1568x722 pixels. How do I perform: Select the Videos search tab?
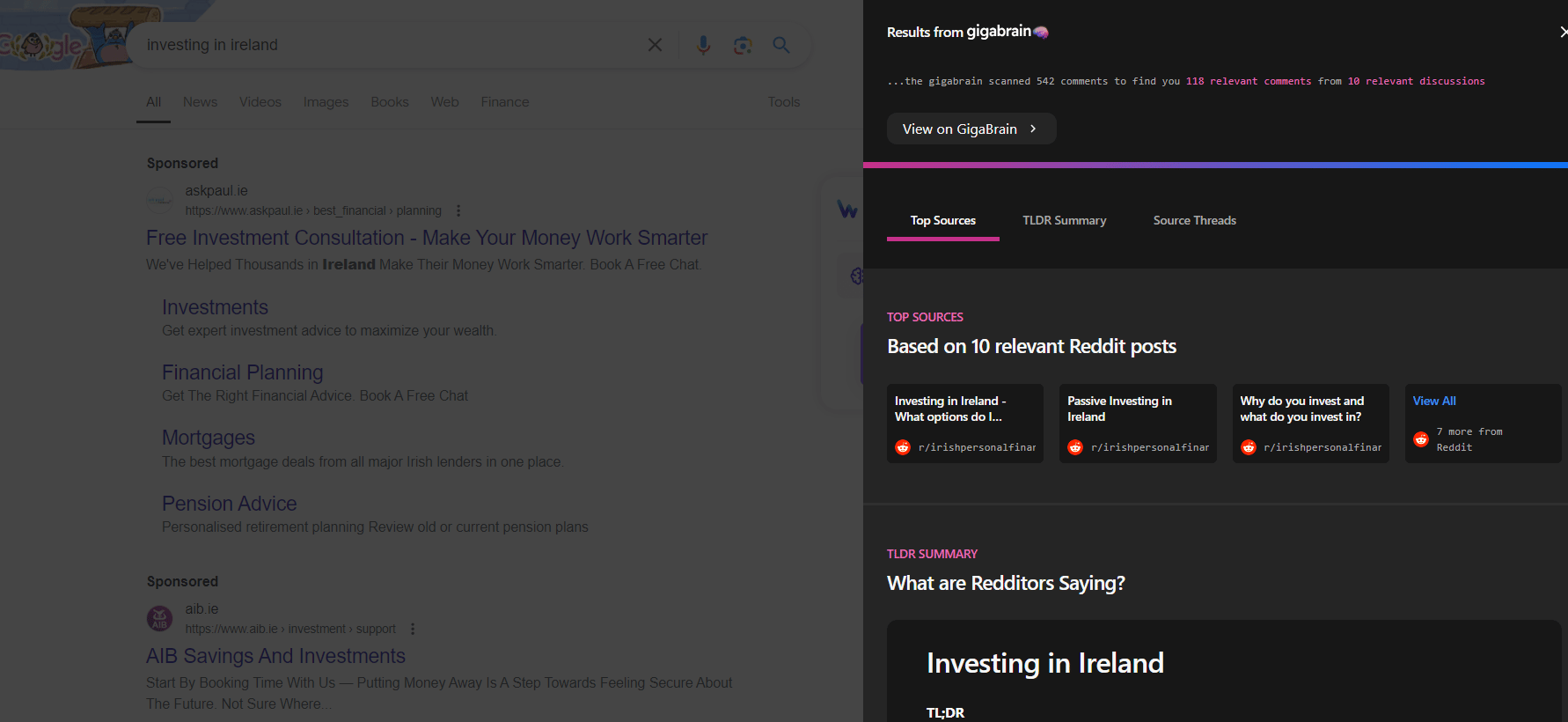pyautogui.click(x=260, y=102)
